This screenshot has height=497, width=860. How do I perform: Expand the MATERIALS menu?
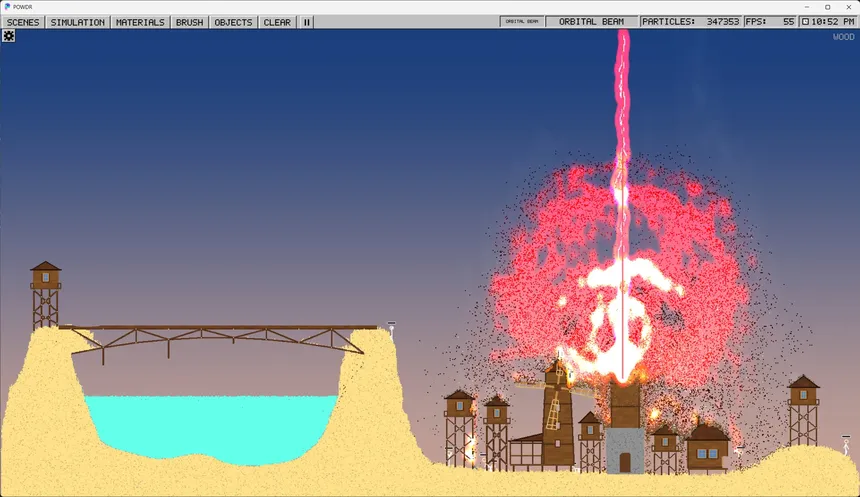click(x=140, y=22)
